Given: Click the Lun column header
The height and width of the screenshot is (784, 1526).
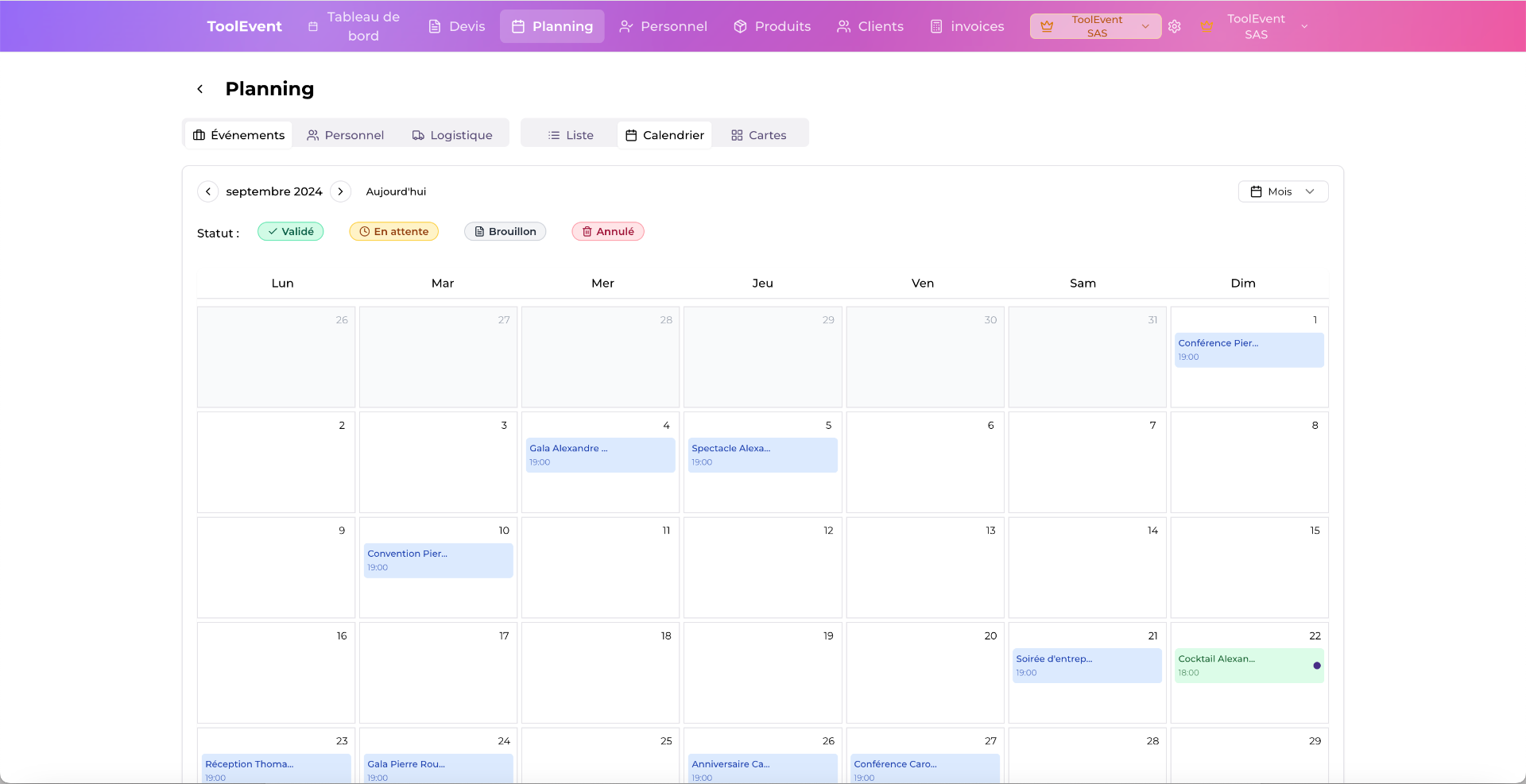Looking at the screenshot, I should pos(282,283).
